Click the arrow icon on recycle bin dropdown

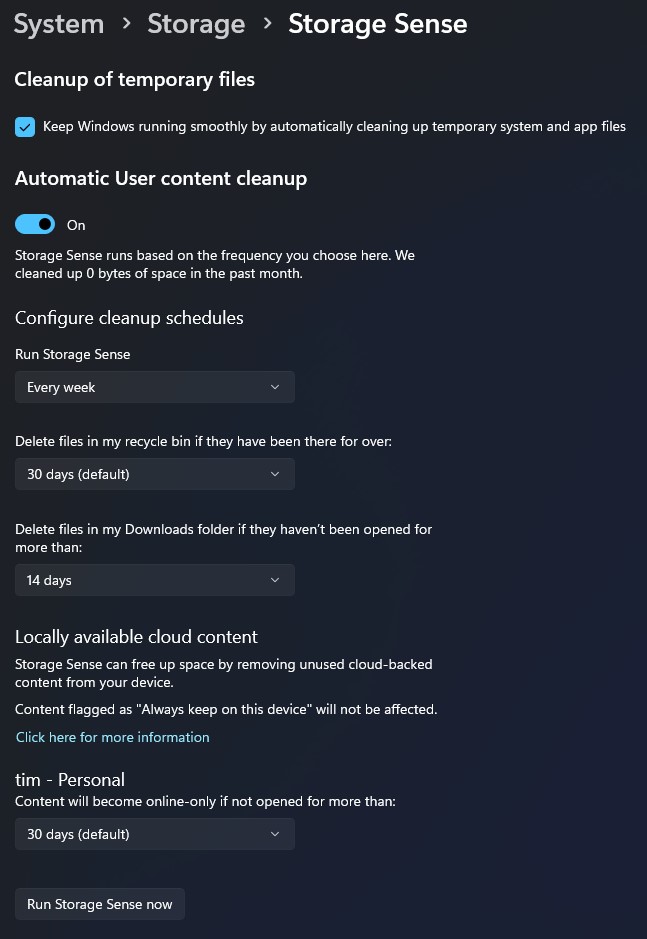[x=275, y=474]
